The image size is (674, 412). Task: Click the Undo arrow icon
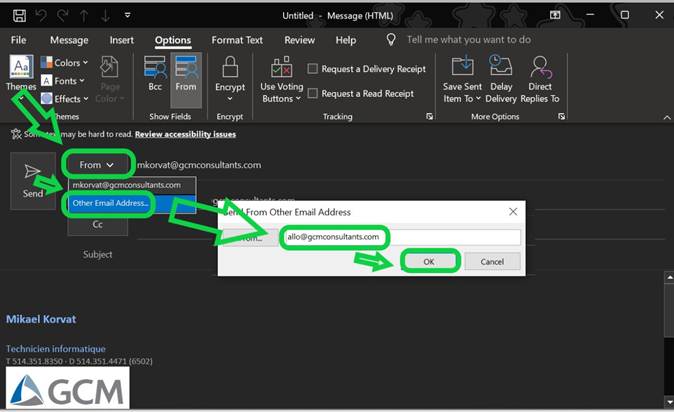tap(41, 16)
